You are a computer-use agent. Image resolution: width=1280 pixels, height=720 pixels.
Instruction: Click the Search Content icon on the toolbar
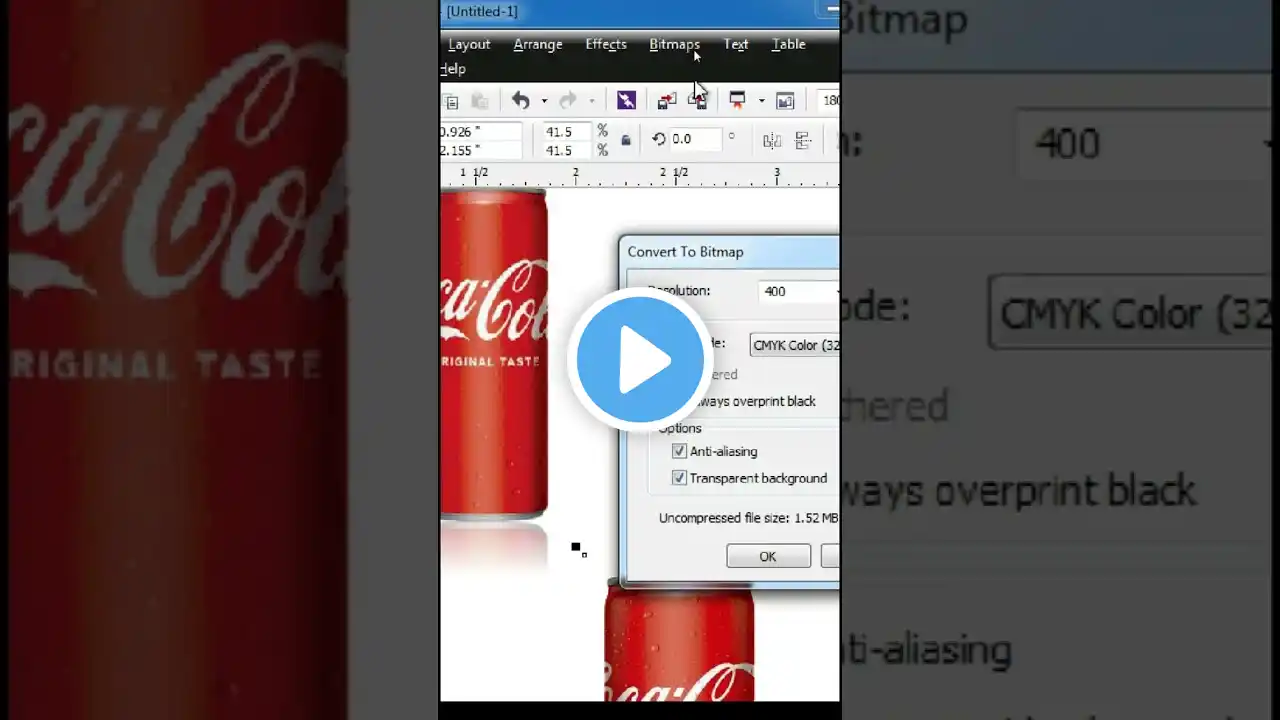pyautogui.click(x=626, y=100)
